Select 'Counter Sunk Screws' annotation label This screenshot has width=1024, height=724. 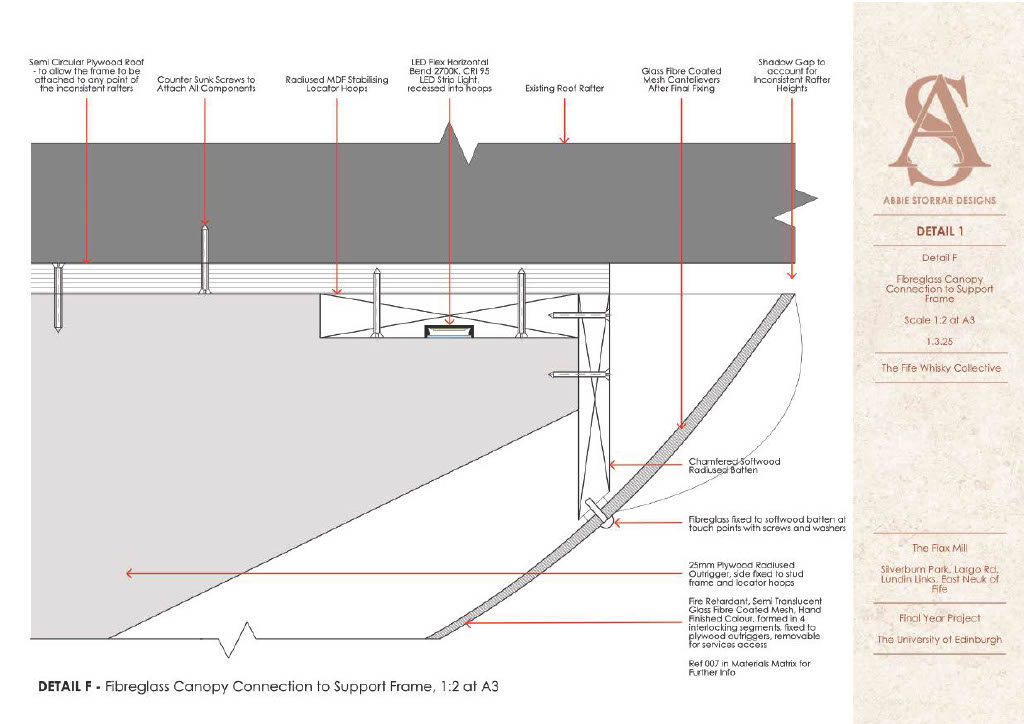click(206, 84)
